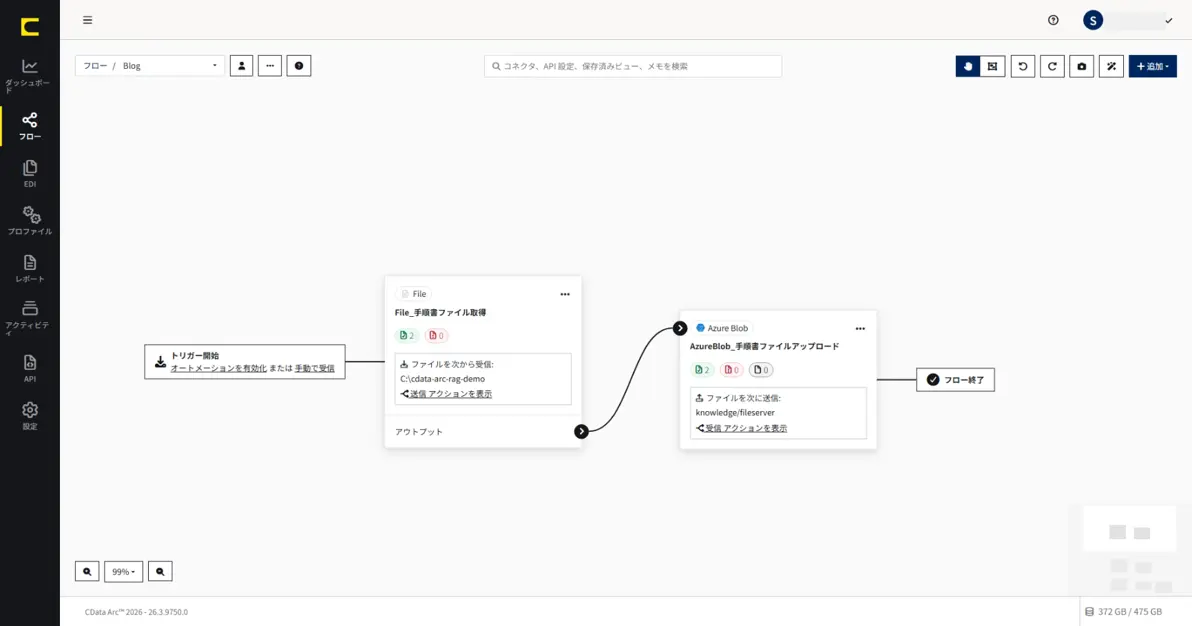Focus the connector search field
Viewport: 1192px width, 626px height.
632,66
